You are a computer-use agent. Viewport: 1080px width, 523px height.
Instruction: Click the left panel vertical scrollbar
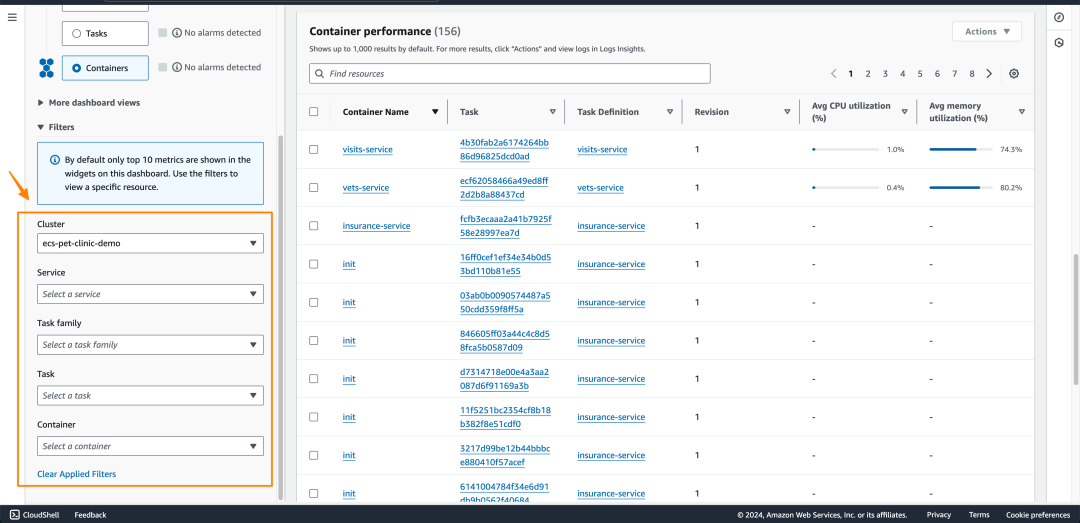(280, 317)
